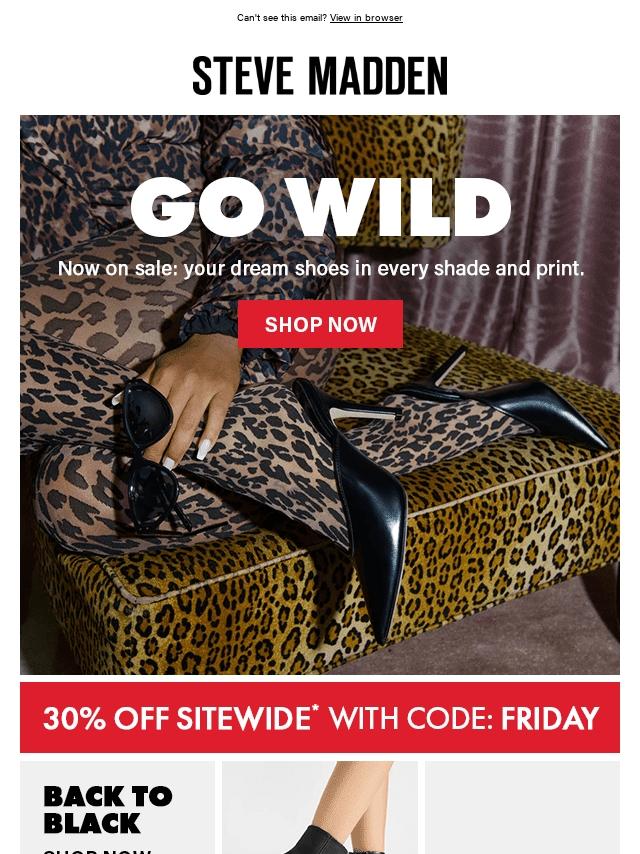The width and height of the screenshot is (640, 854).
Task: Click the Steve Madden logo
Action: (x=320, y=76)
